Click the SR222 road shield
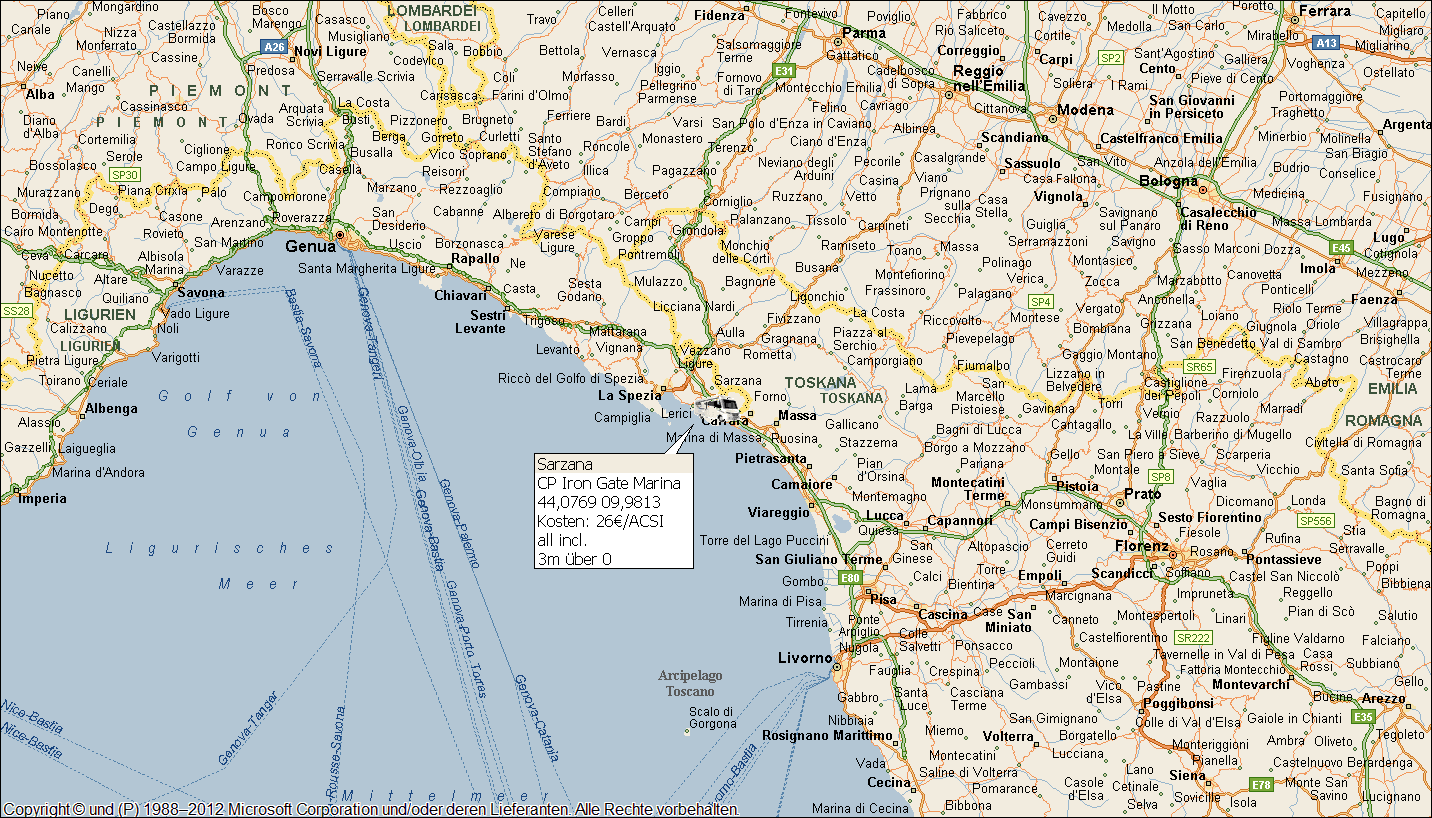The height and width of the screenshot is (818, 1432). (x=1194, y=637)
